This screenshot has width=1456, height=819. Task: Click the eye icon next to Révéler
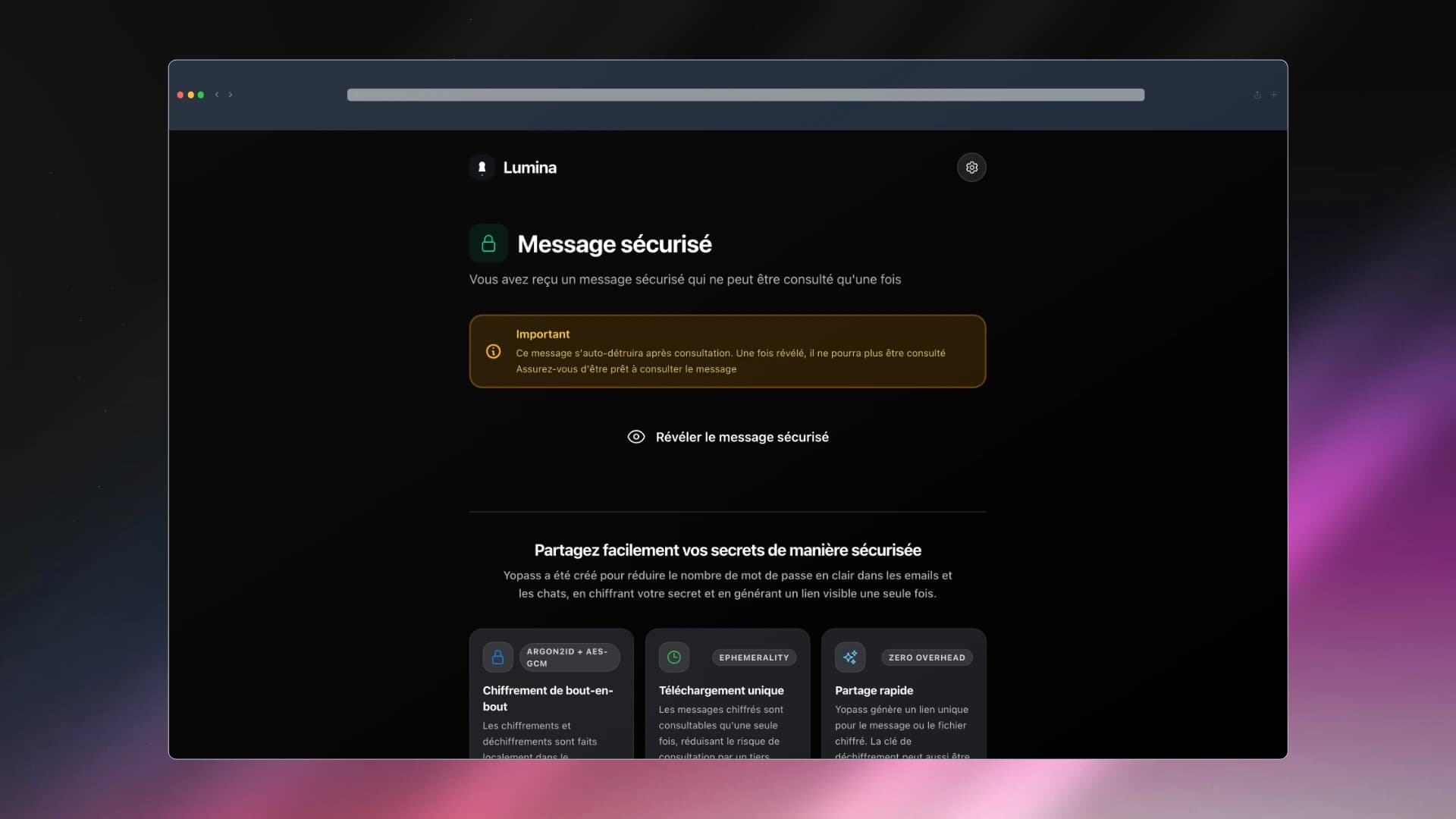[x=636, y=437]
